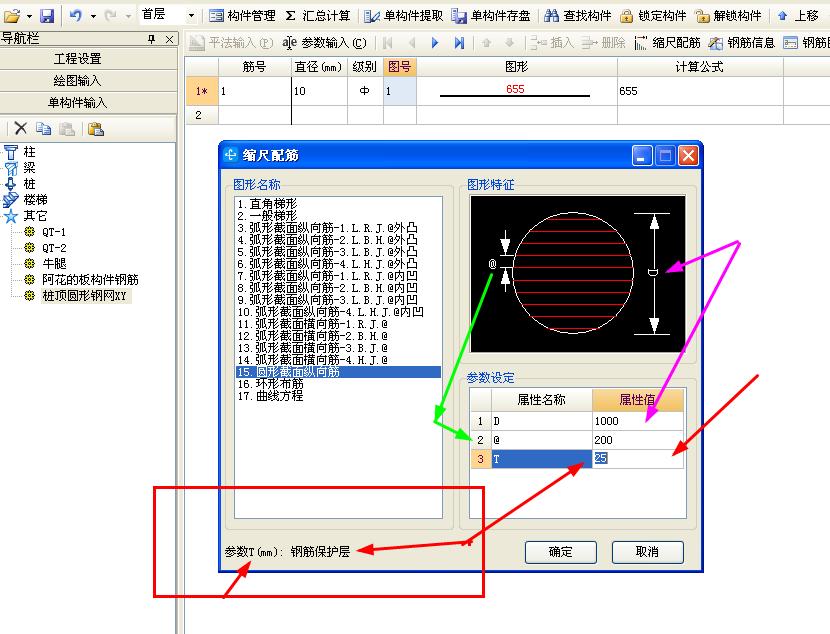Screen dimensions: 830x634
Task: Click the delete X icon in component panel
Action: pos(21,129)
